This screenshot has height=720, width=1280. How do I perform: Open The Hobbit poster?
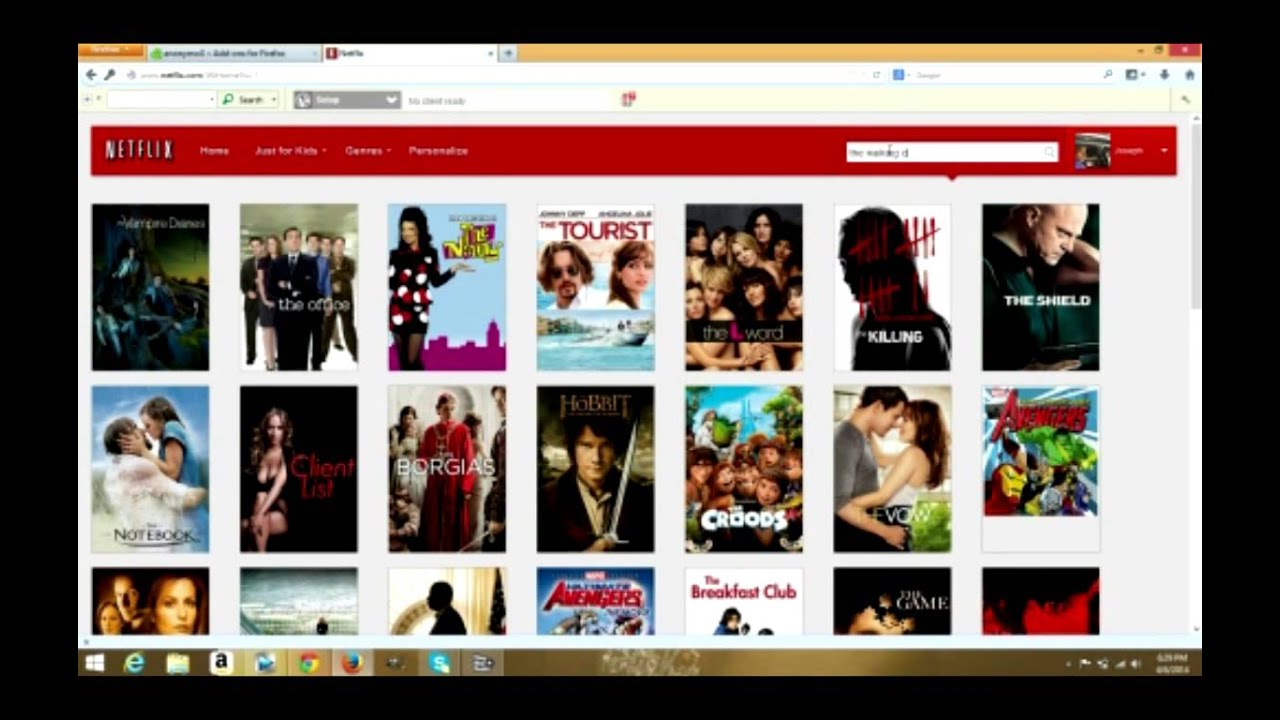596,469
